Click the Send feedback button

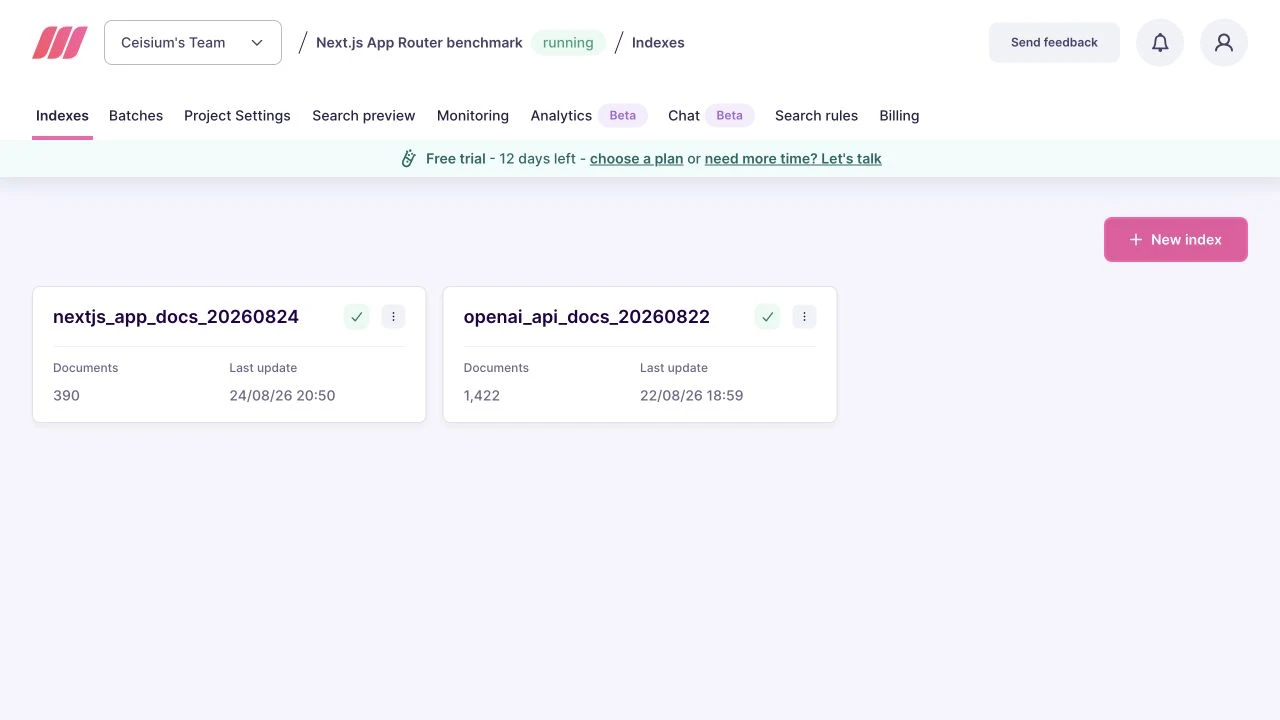(x=1054, y=43)
